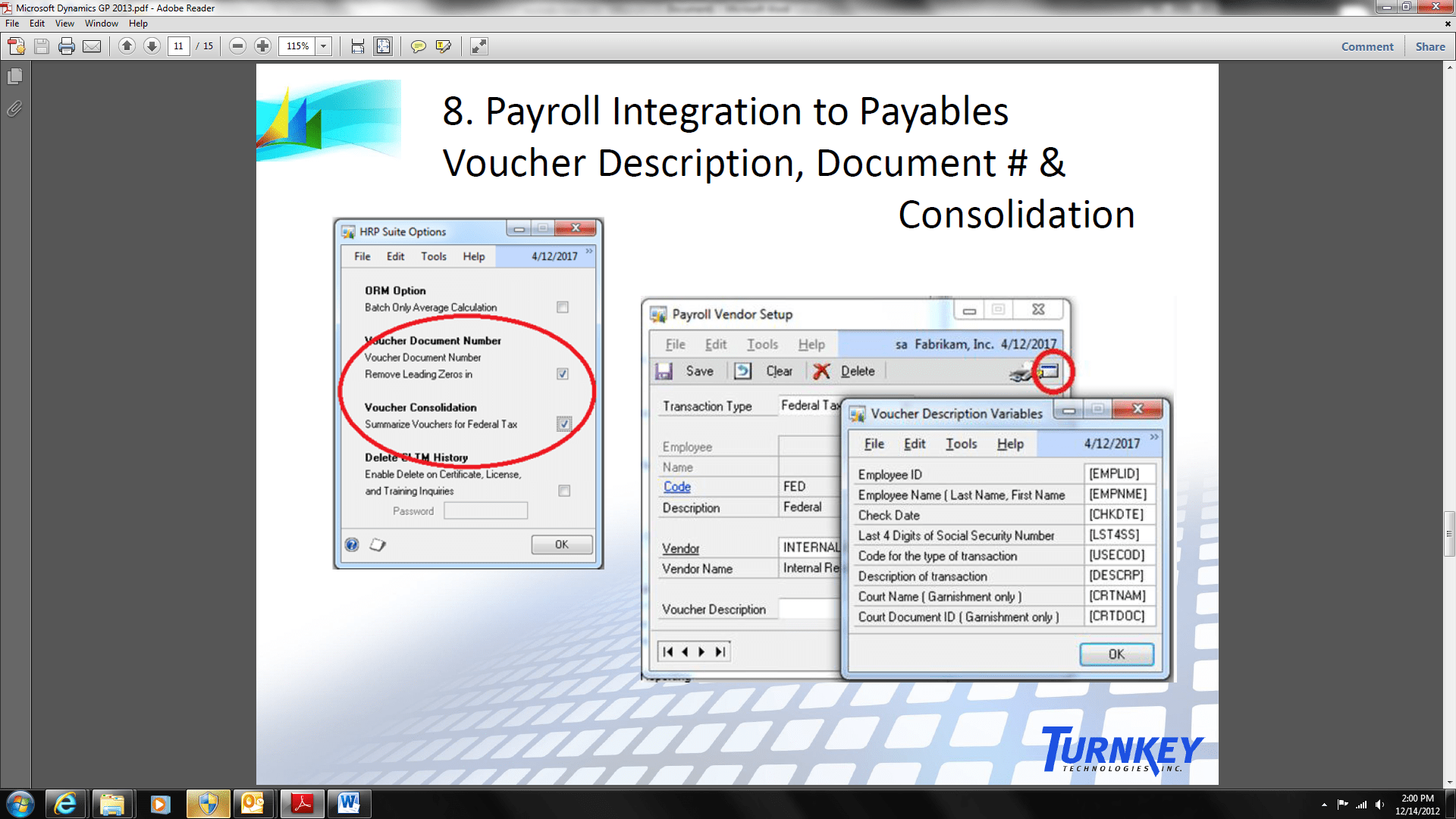
Task: Save a copy of the PDF
Action: point(40,46)
